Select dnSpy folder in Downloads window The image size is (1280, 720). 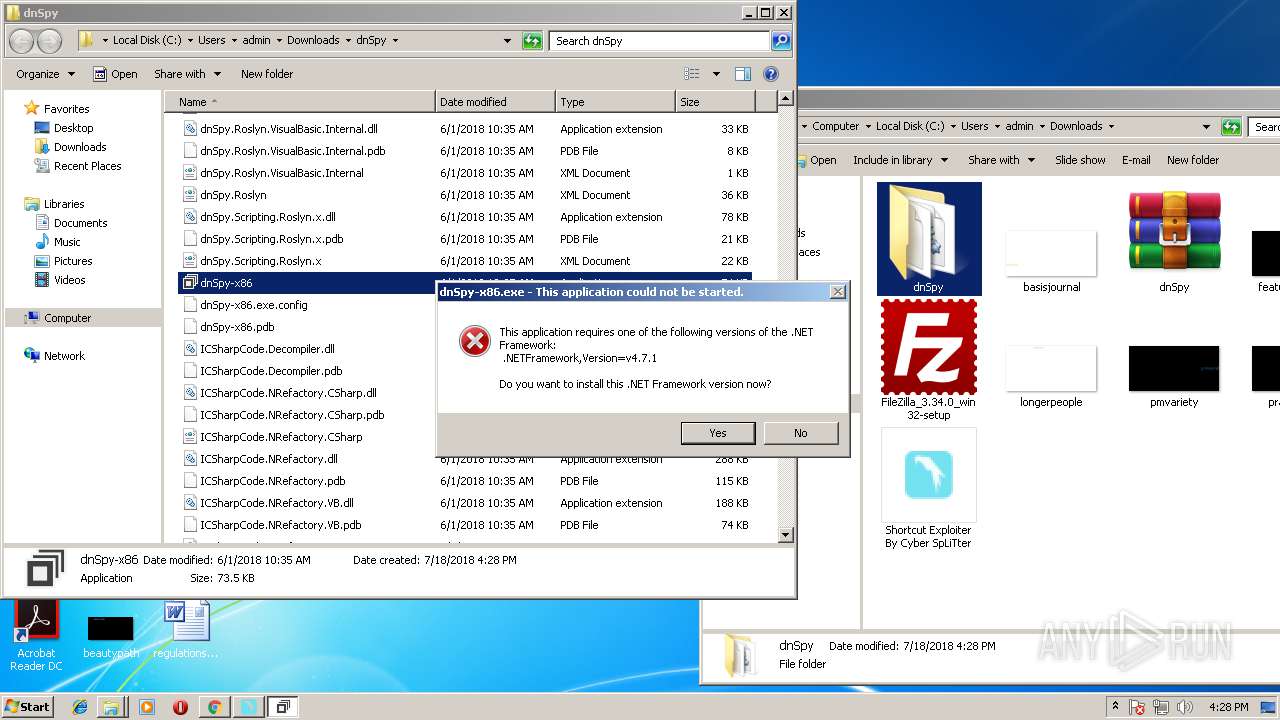(x=928, y=239)
